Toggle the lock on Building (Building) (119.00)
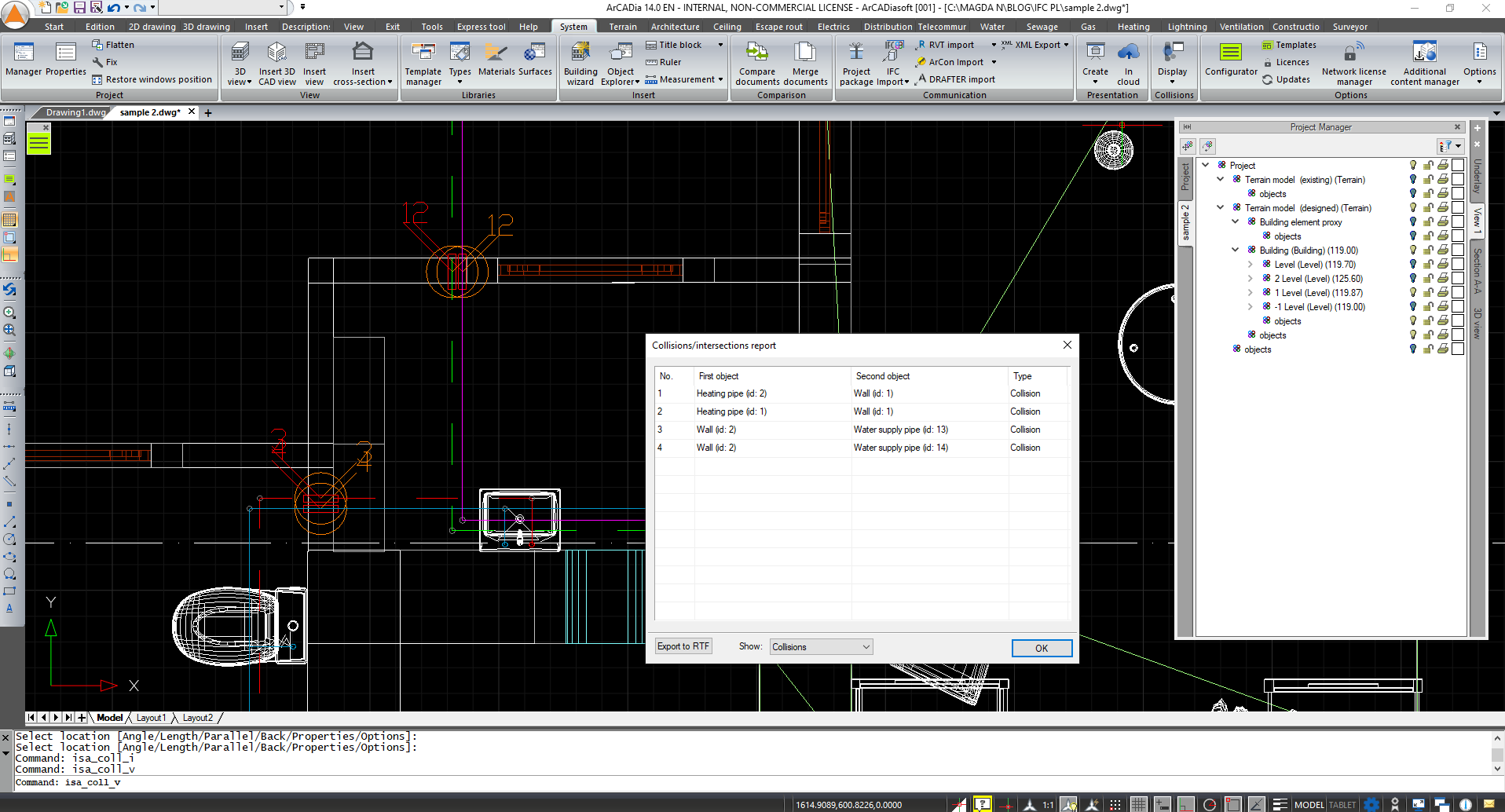 [1428, 250]
